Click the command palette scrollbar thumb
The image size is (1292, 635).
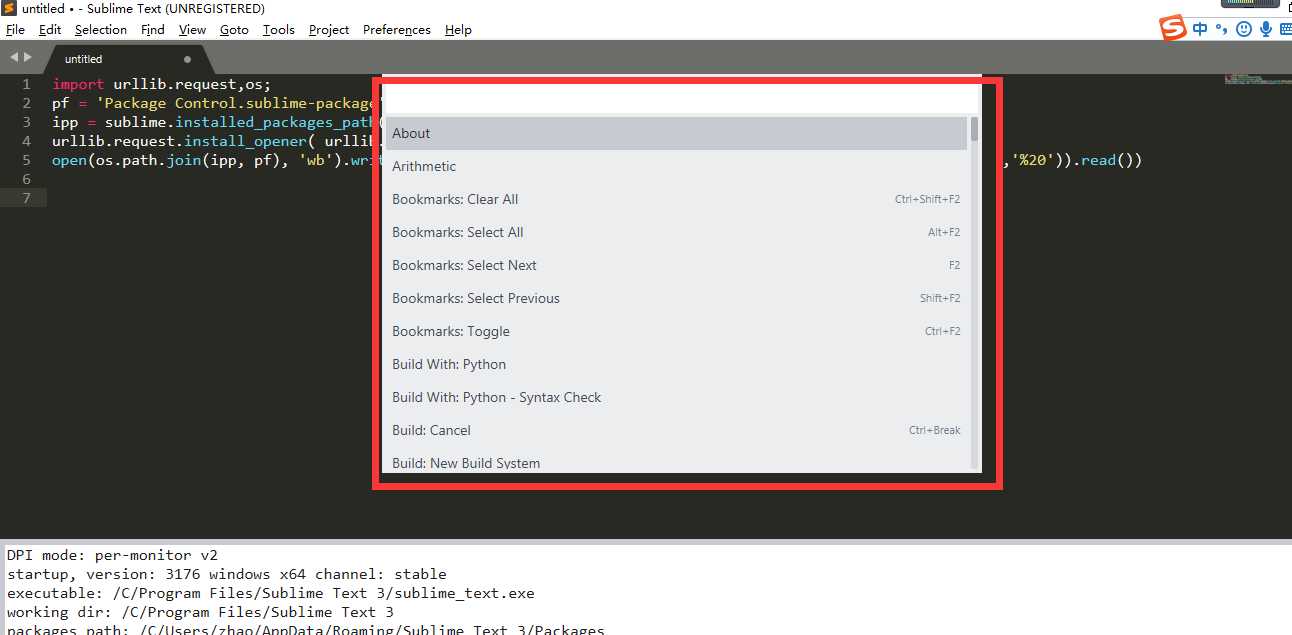coord(974,128)
